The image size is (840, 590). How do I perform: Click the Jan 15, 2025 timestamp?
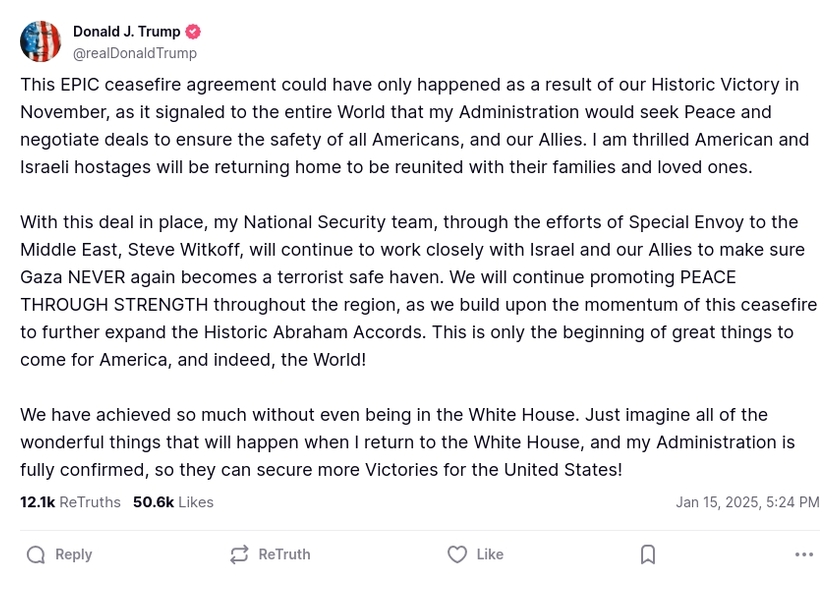point(747,502)
